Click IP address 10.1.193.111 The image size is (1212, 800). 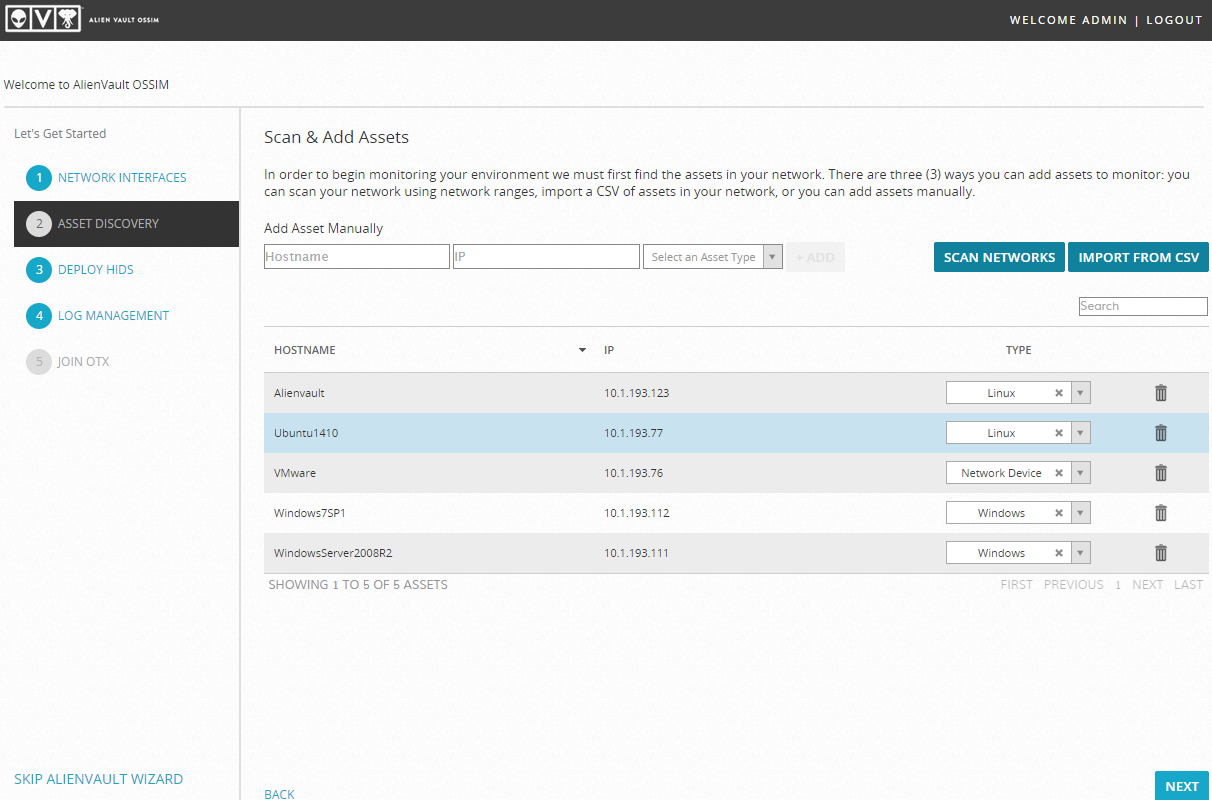pyautogui.click(x=636, y=553)
